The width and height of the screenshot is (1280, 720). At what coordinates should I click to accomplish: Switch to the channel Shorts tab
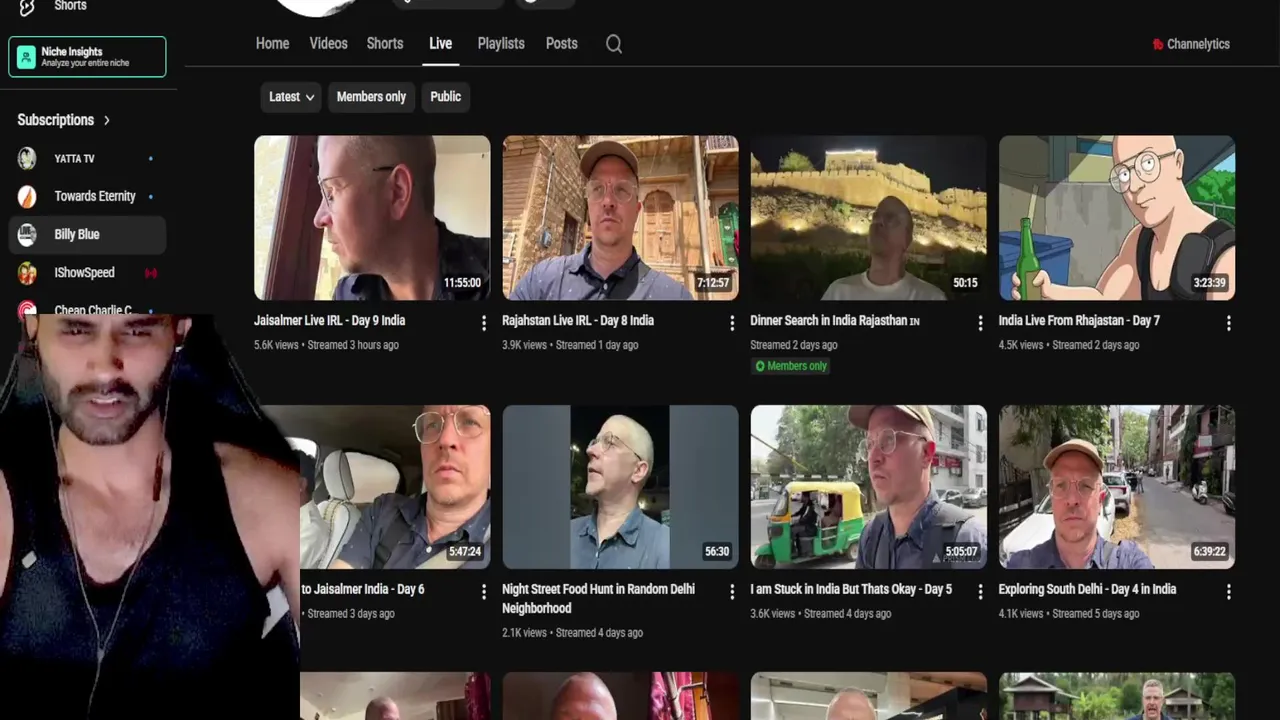[x=385, y=44]
